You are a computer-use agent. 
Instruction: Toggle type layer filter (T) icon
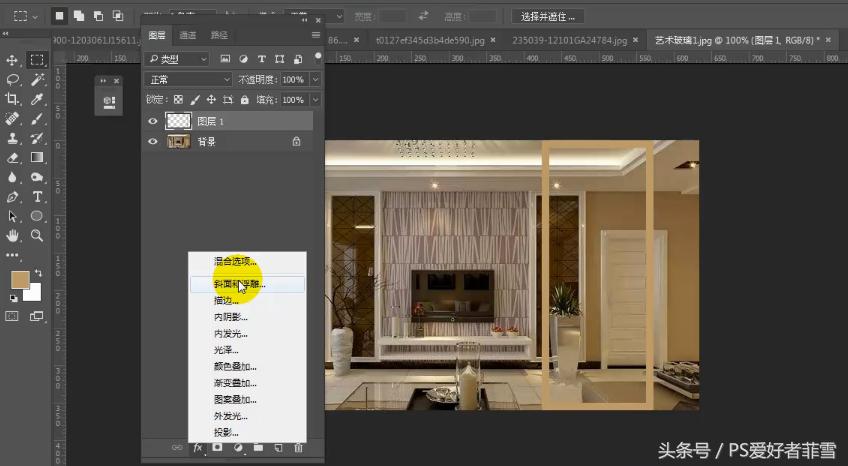(x=261, y=59)
